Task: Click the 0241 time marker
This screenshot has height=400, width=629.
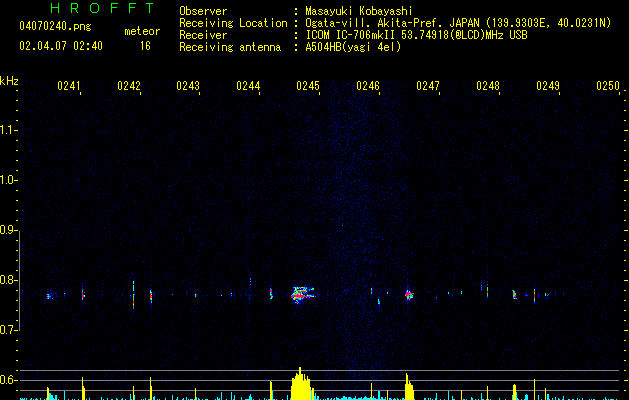Action: point(69,86)
